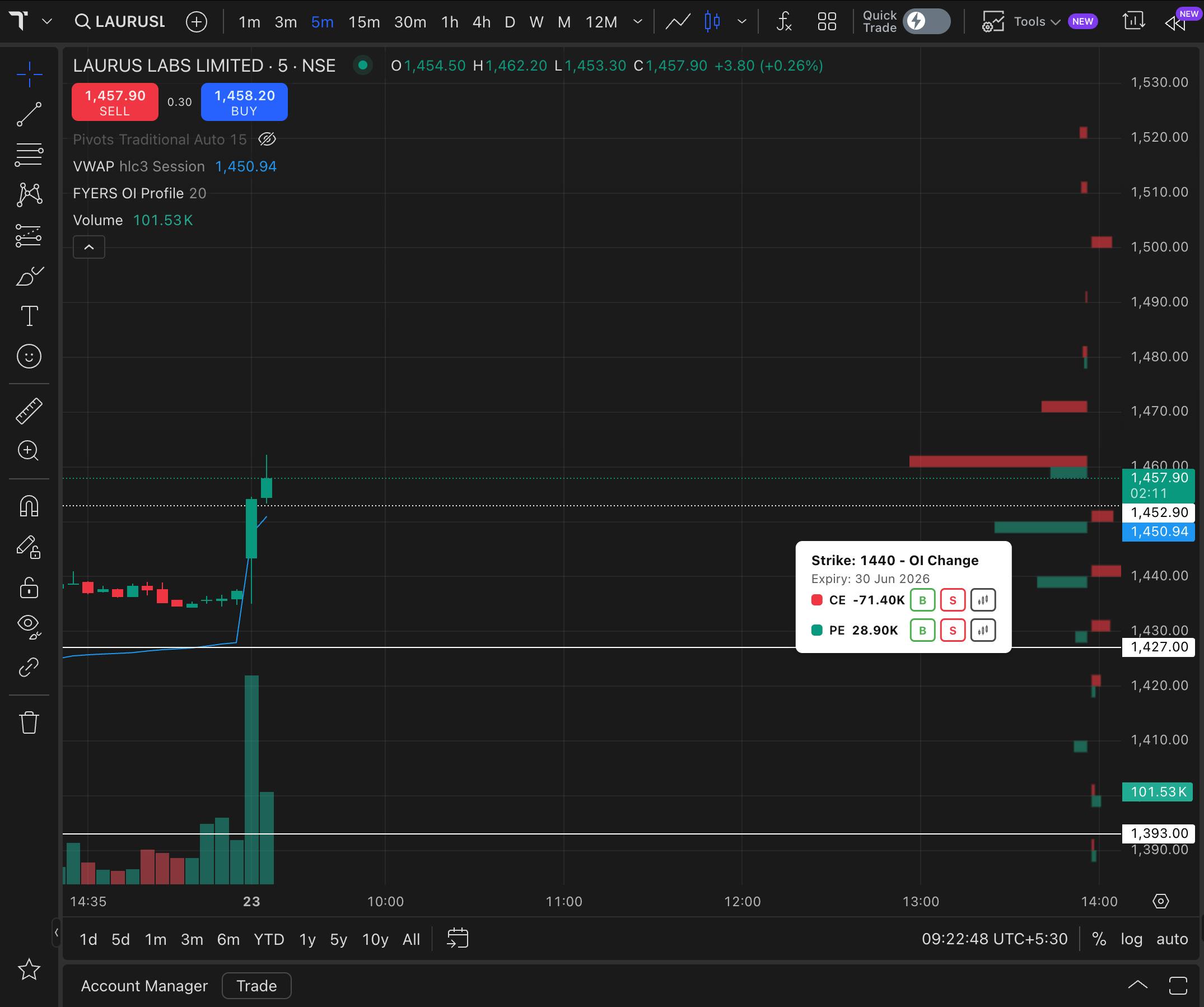Activate the zoom in tool
The image size is (1204, 1007).
pos(29,451)
